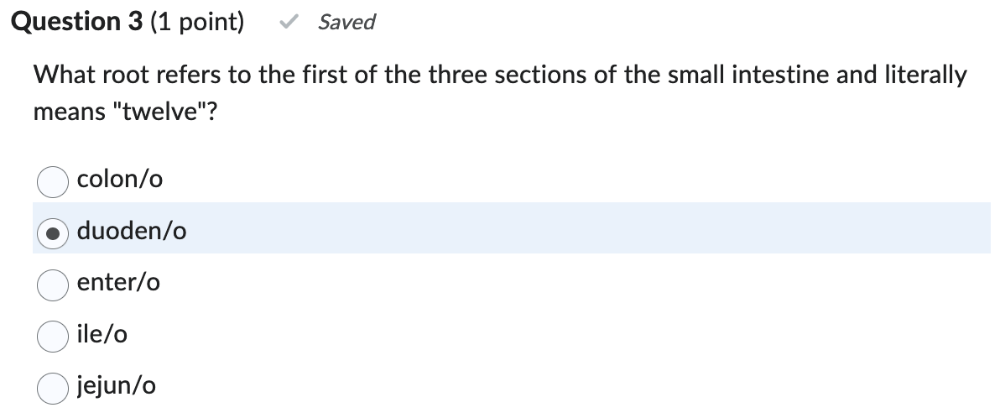1000x418 pixels.
Task: Select the colon/o radio button
Action: click(x=52, y=181)
